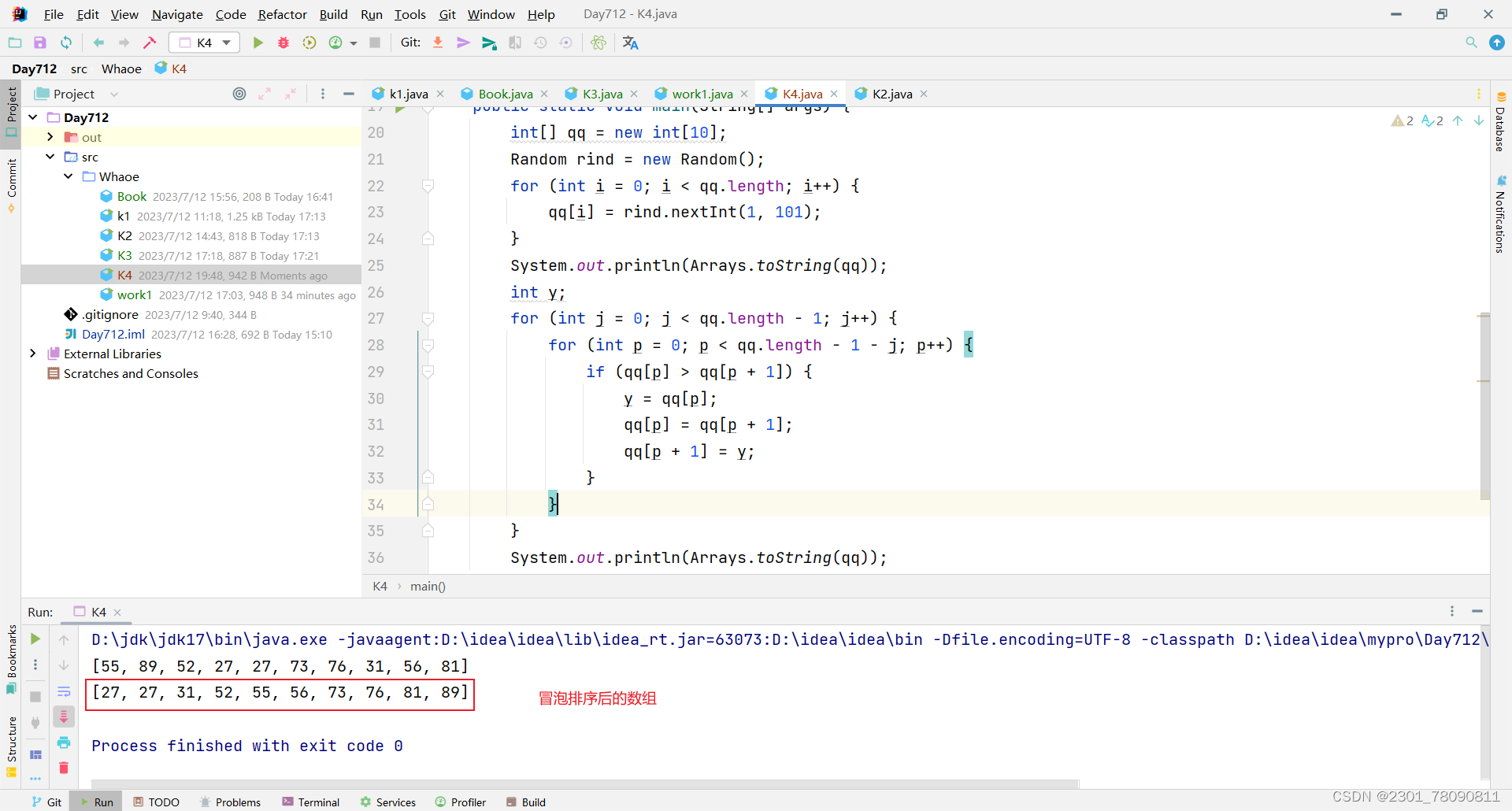The width and height of the screenshot is (1512, 811).
Task: Open the K4 run configuration dropdown
Action: 205,43
